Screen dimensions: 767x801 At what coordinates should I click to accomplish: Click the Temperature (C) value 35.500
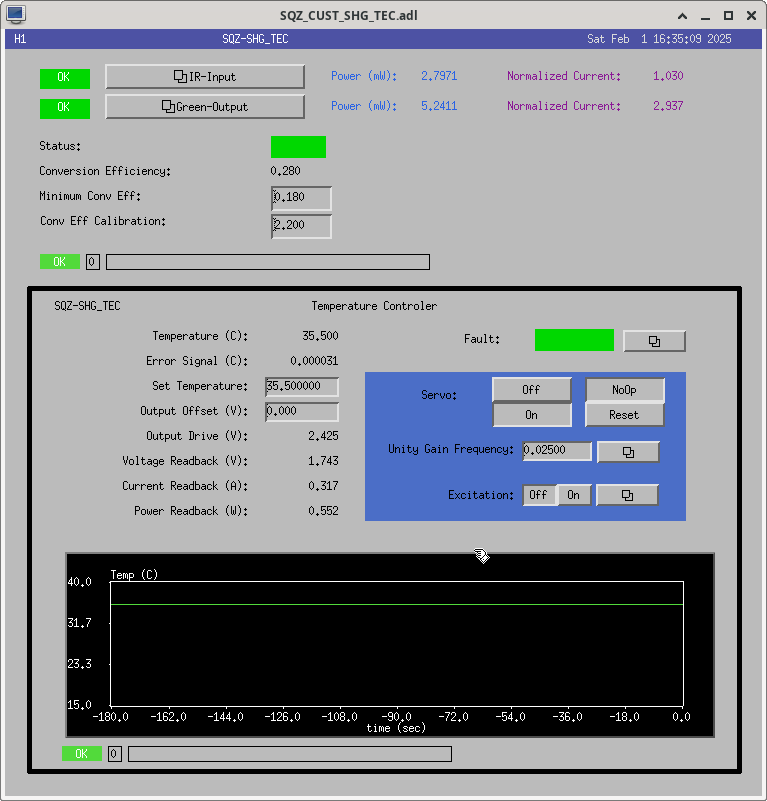point(320,336)
